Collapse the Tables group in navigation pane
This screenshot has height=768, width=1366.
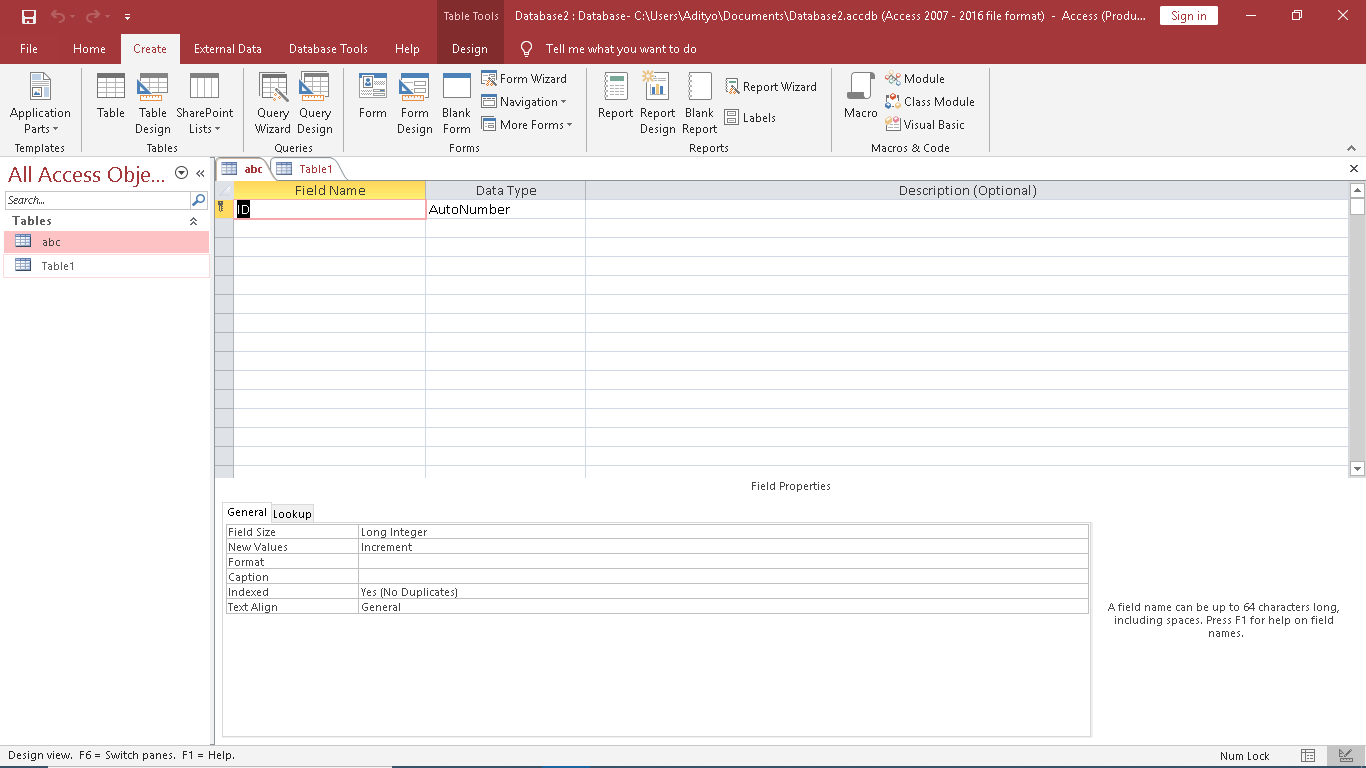pos(194,221)
